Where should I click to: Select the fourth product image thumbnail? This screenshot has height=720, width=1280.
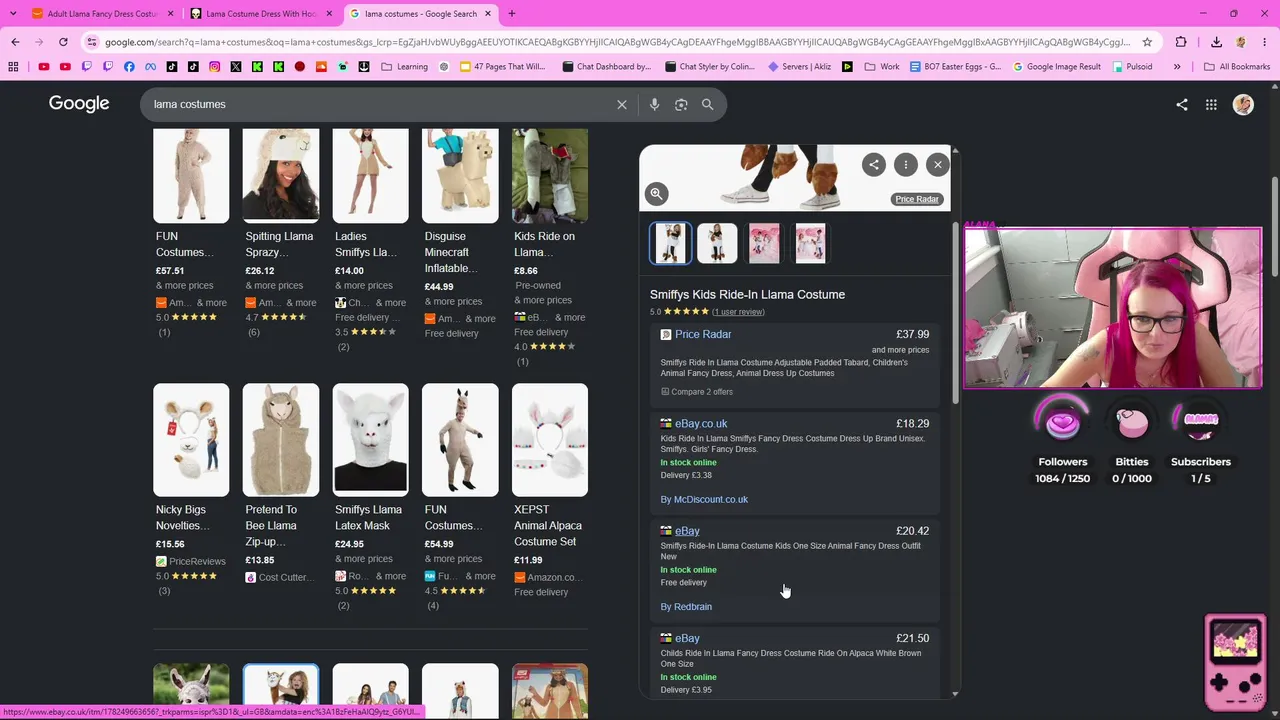tap(810, 243)
